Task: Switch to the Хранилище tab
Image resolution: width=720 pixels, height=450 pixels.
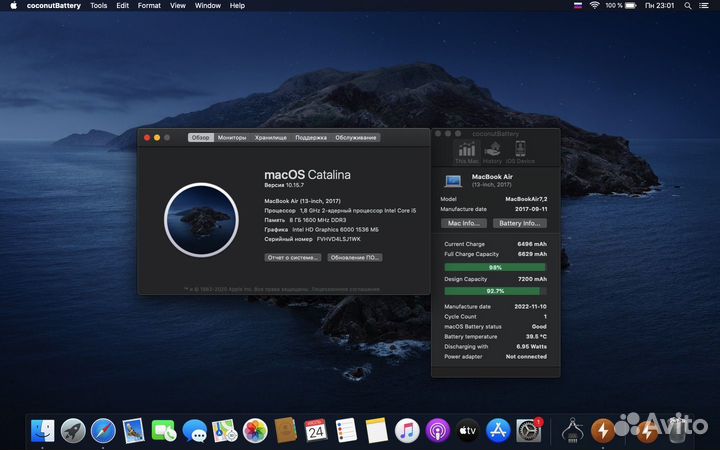Action: (270, 137)
